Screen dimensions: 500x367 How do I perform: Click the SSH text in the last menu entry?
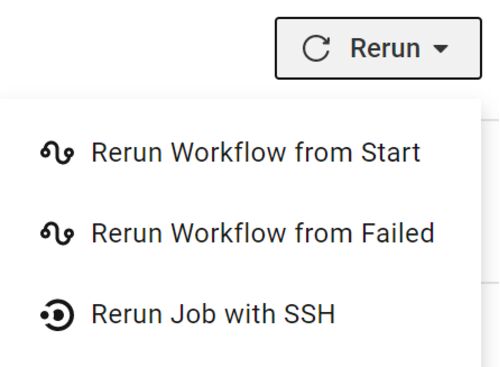[x=309, y=314]
